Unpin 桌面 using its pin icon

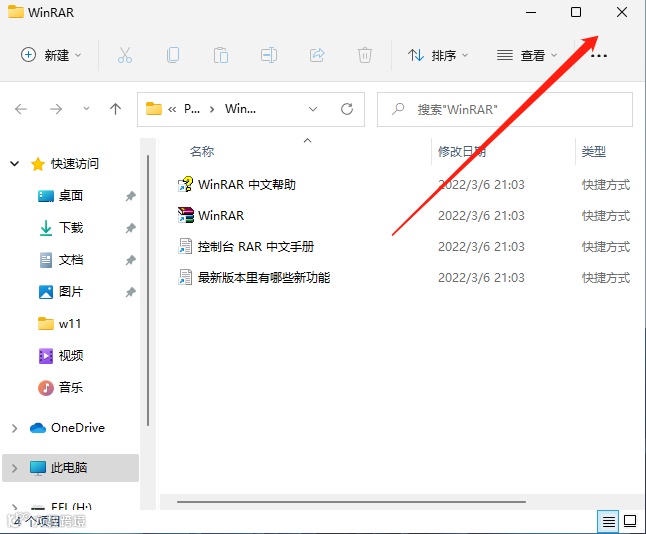130,196
